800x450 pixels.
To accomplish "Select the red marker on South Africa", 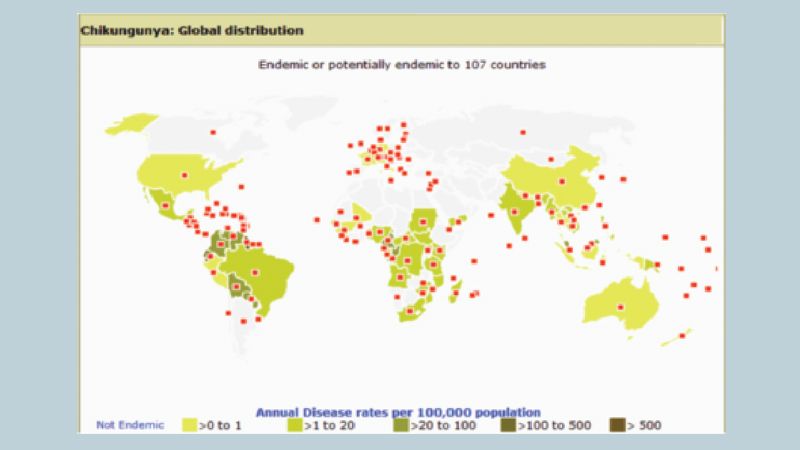I will (408, 313).
